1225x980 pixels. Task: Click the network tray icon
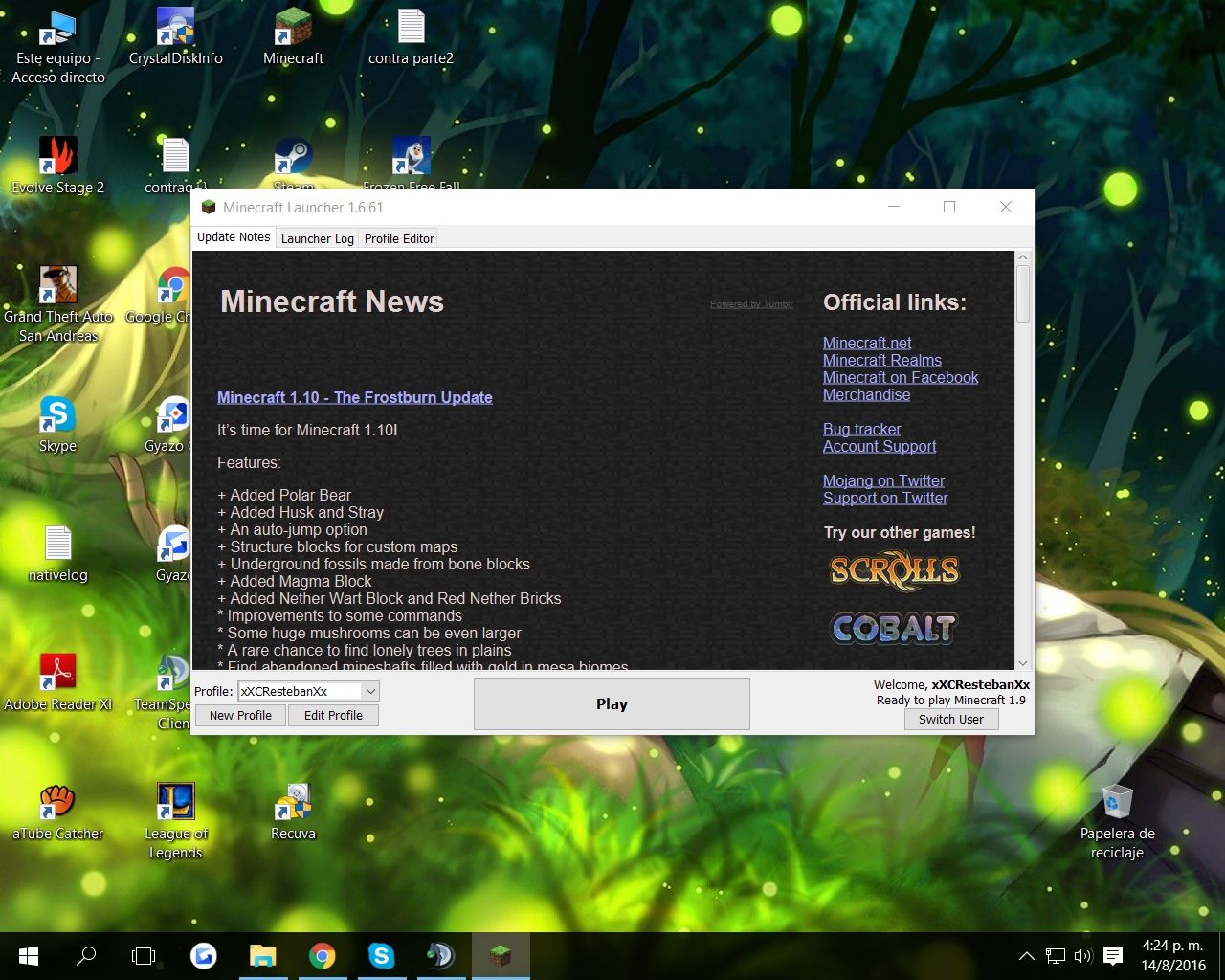pyautogui.click(x=1055, y=956)
